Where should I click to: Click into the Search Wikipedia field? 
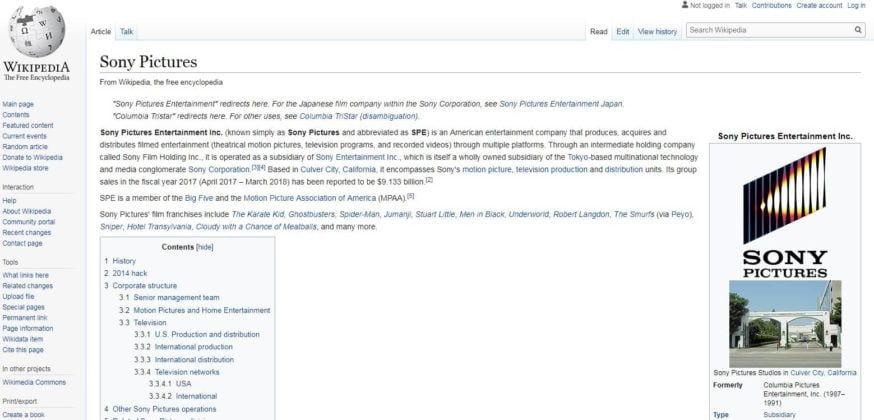768,31
